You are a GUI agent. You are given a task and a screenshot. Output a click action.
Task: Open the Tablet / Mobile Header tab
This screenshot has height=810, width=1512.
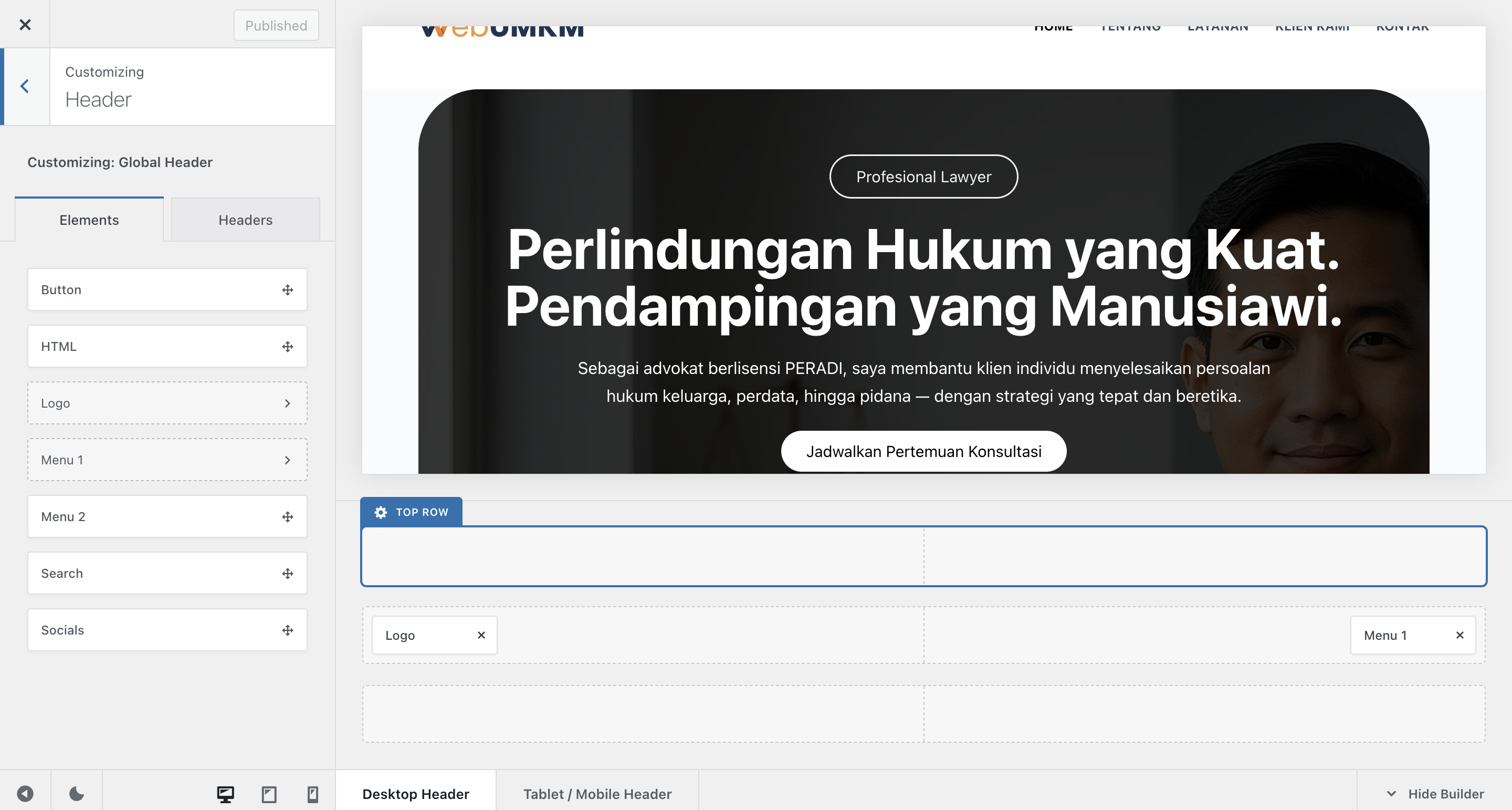coord(597,794)
